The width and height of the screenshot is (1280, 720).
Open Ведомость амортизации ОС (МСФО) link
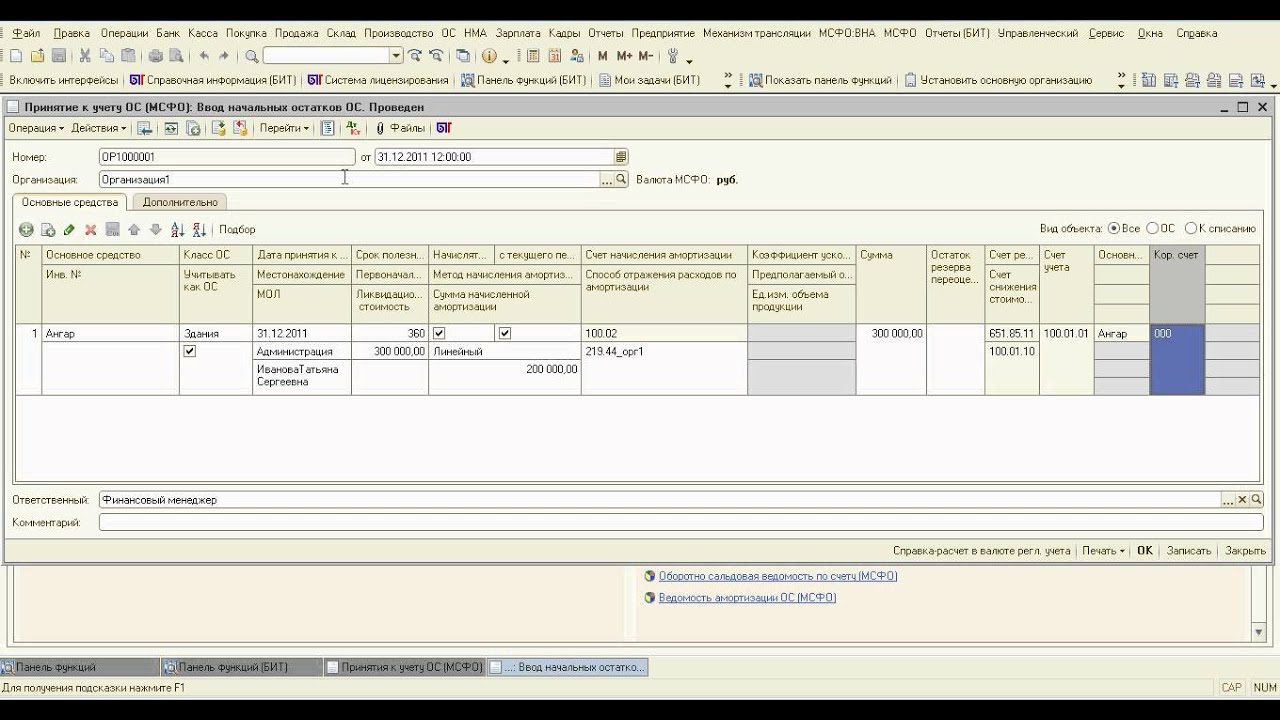pyautogui.click(x=747, y=598)
